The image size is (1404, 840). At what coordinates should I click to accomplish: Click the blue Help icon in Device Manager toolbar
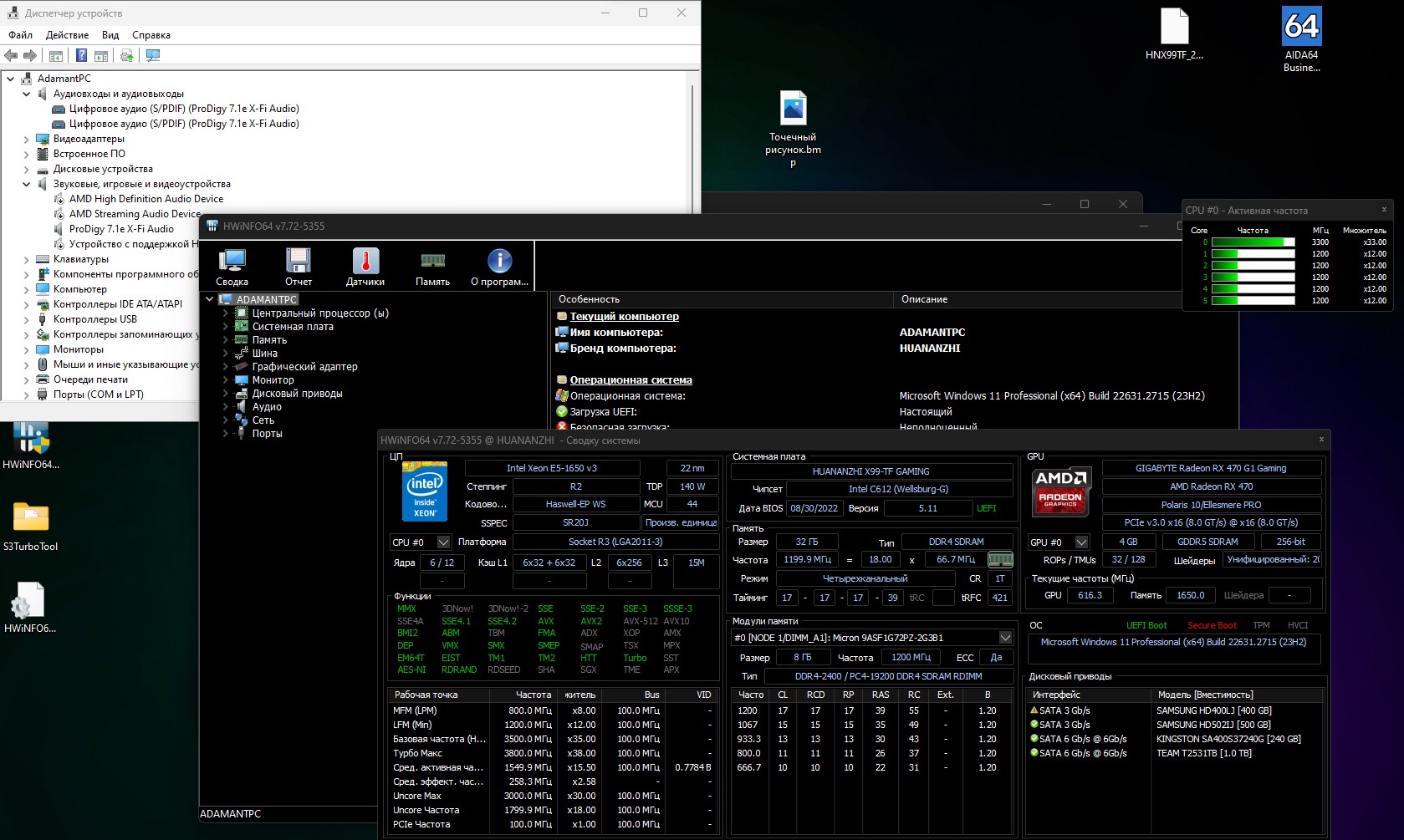[x=81, y=56]
